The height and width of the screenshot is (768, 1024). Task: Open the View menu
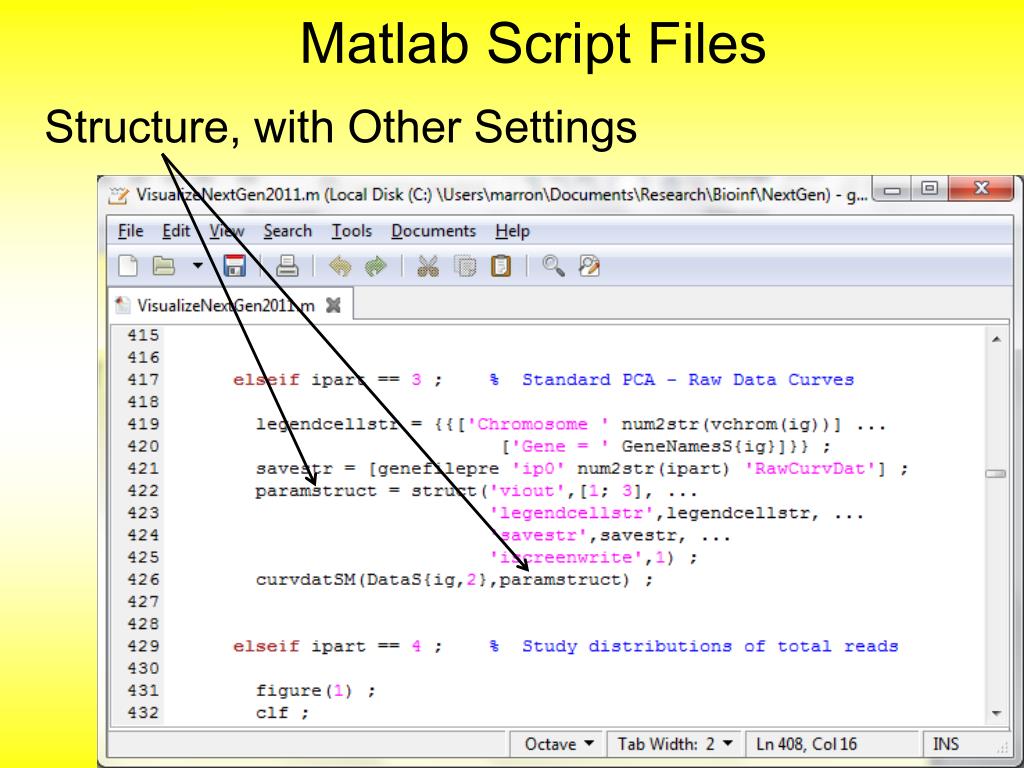pos(227,231)
